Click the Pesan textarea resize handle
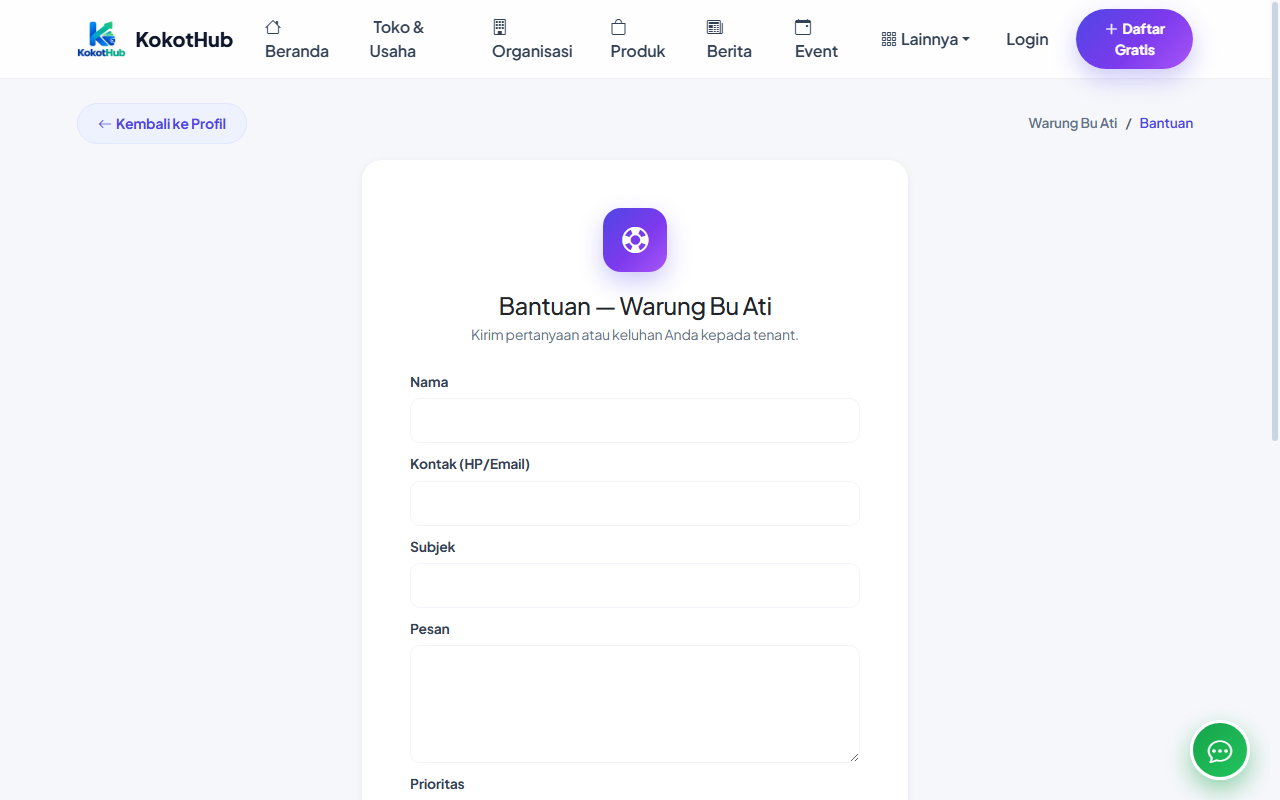The height and width of the screenshot is (800, 1280). pyautogui.click(x=853, y=756)
